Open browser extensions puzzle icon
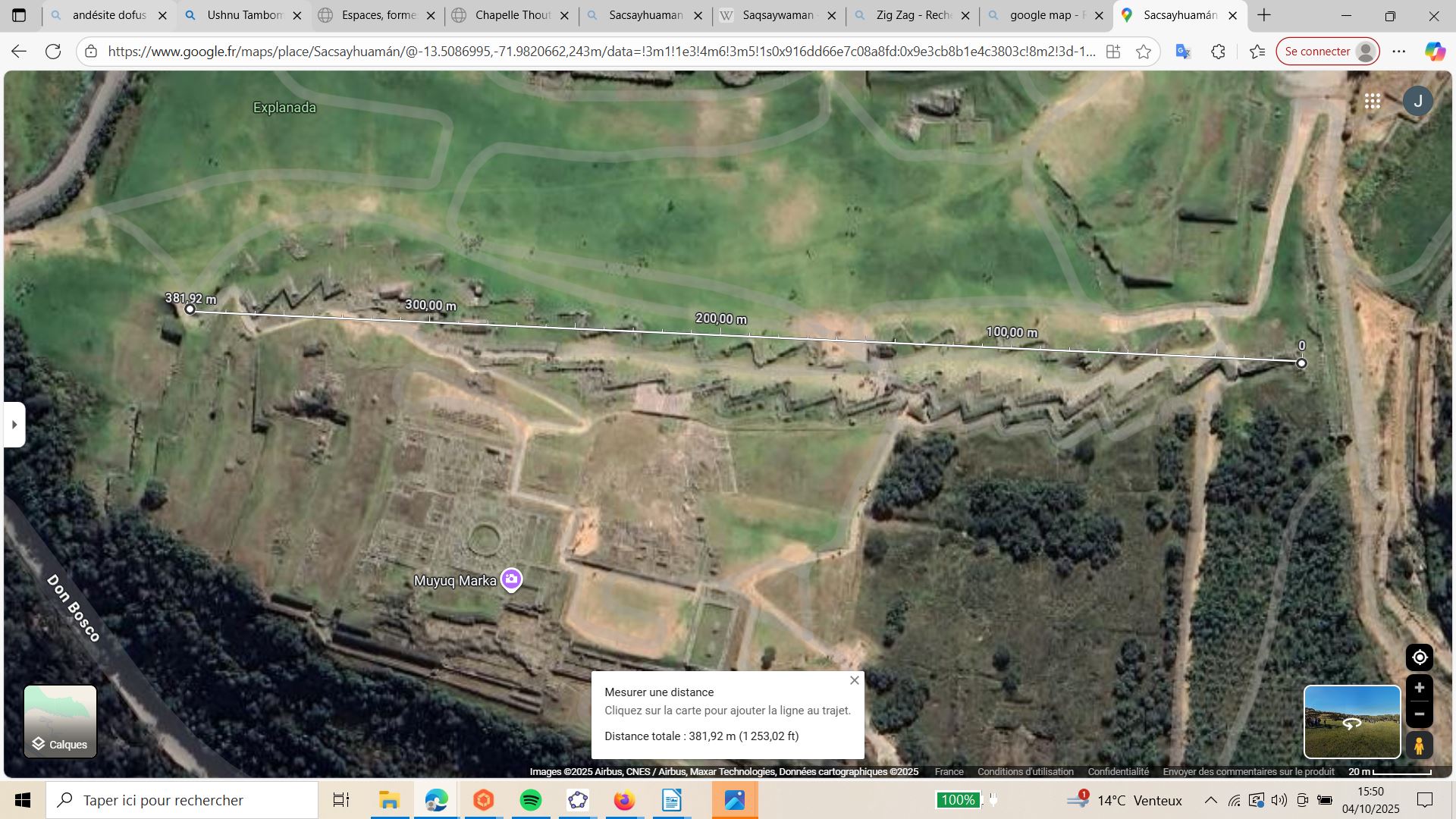Viewport: 1456px width, 819px height. coord(1218,52)
